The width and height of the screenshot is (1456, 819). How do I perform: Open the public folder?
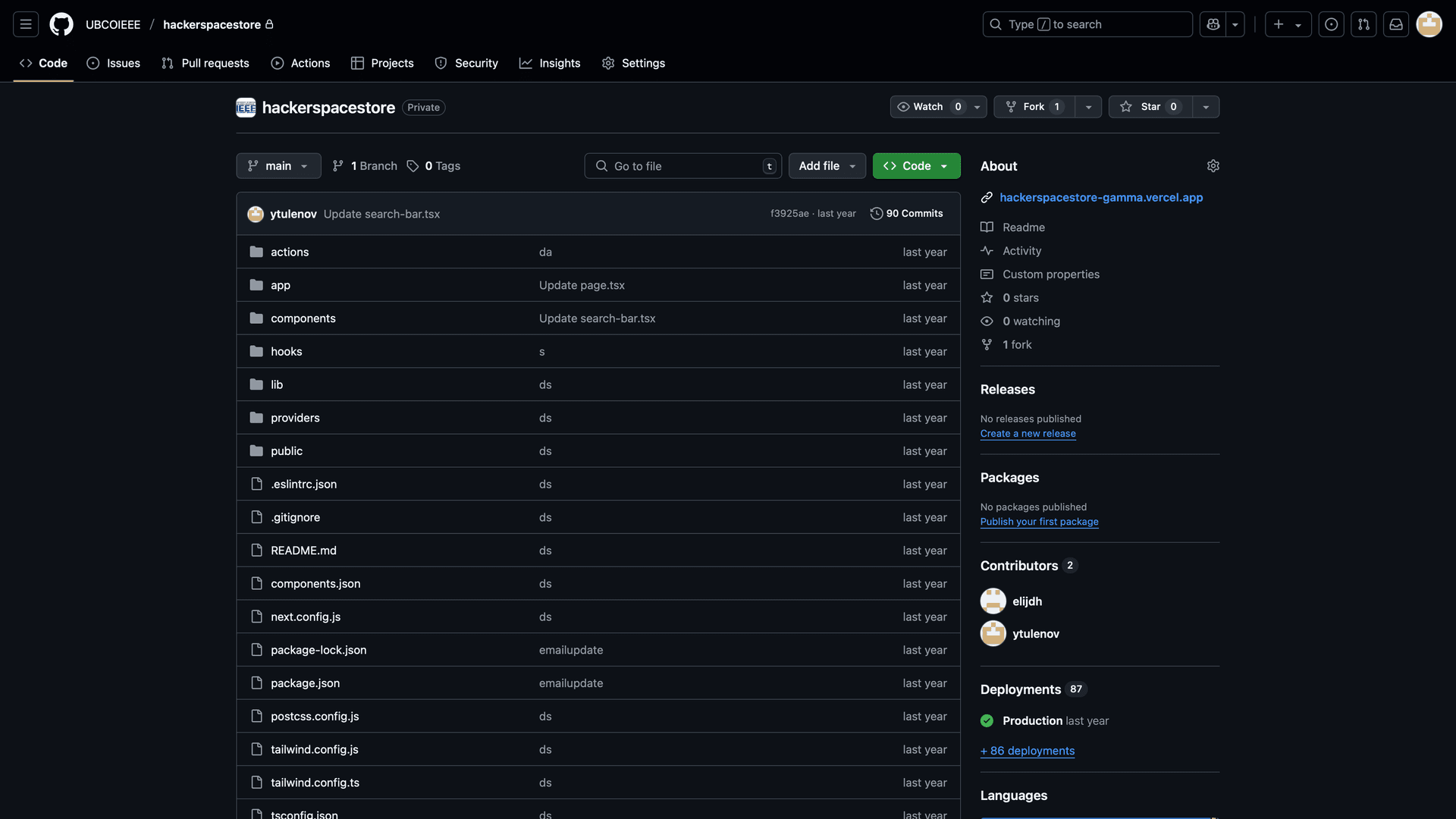pos(287,451)
